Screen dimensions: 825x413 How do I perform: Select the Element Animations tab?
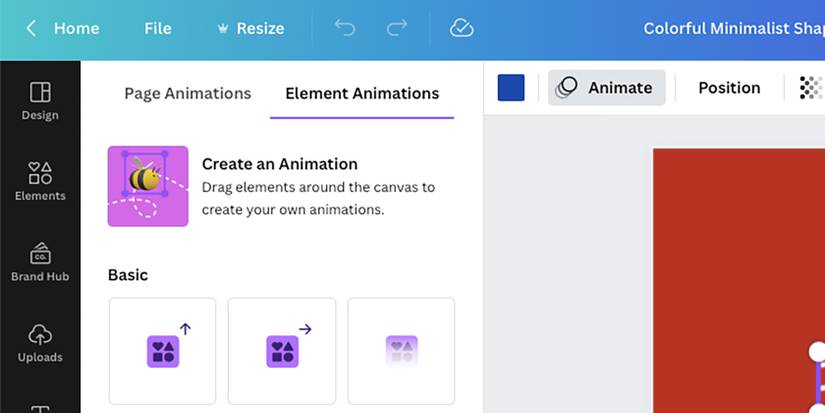point(362,94)
